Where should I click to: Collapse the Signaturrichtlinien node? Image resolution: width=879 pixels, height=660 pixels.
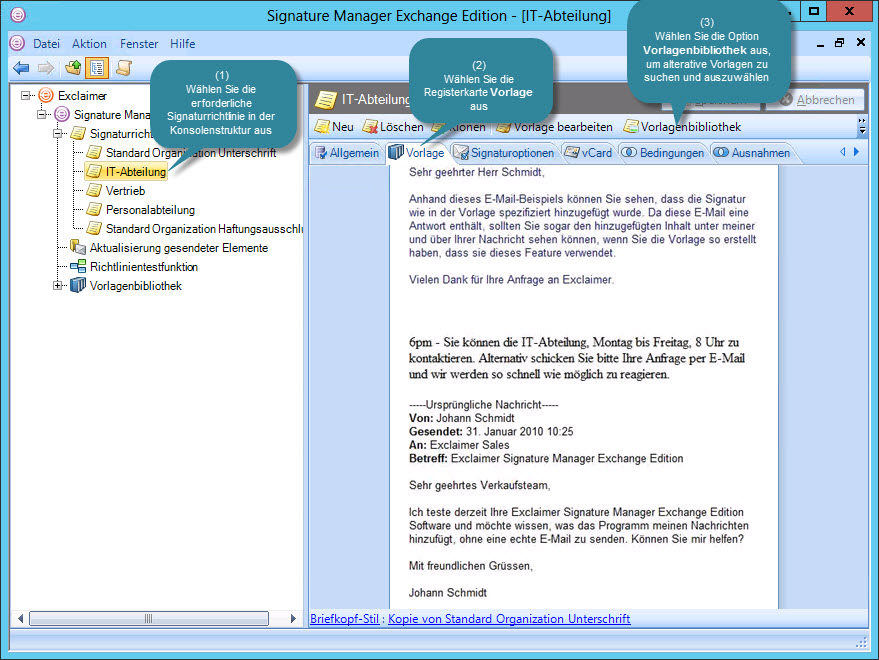click(58, 133)
